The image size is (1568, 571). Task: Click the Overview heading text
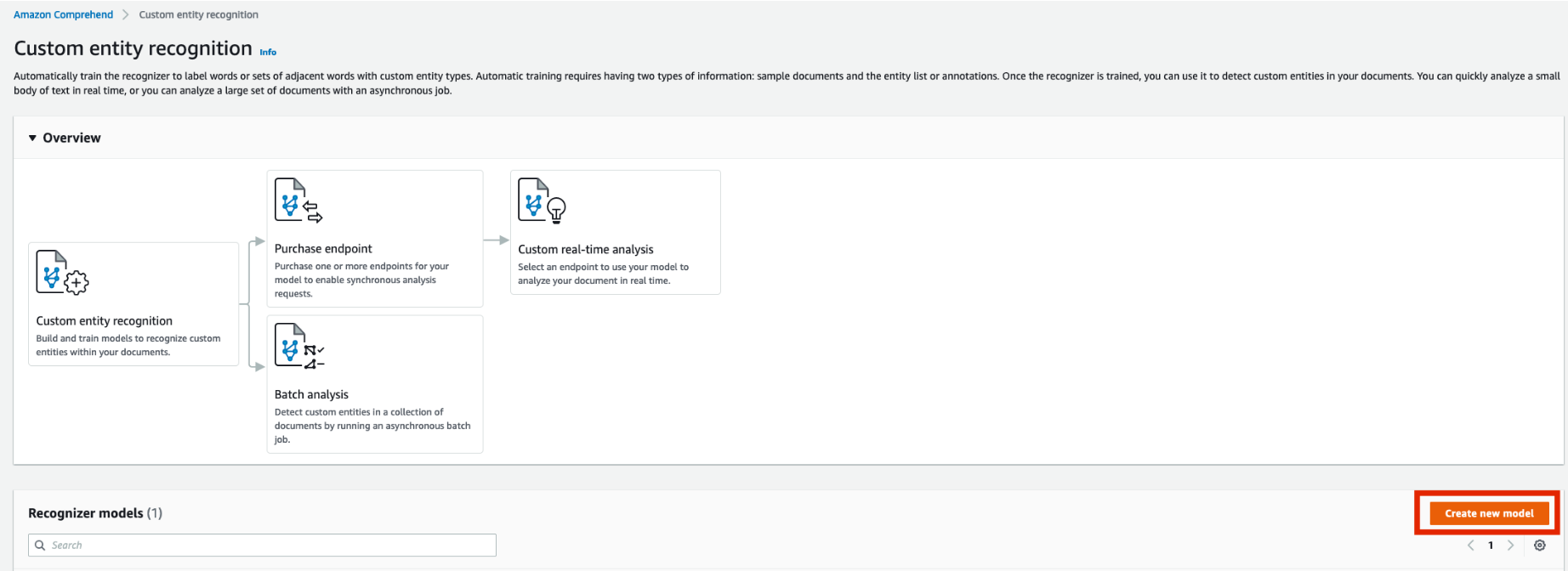pos(71,138)
